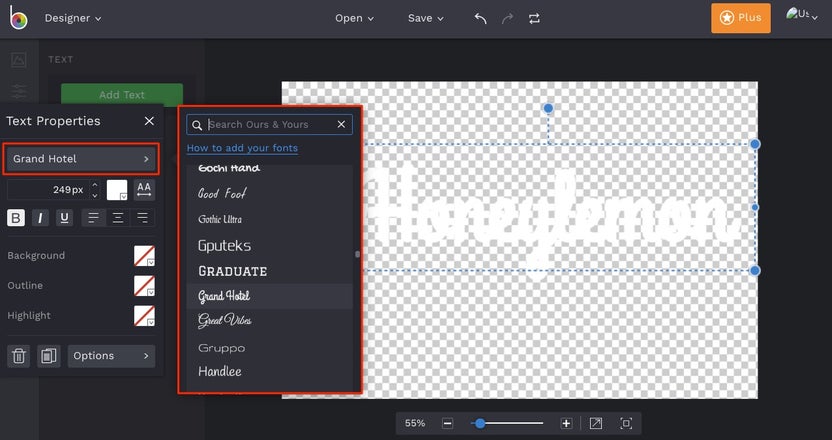The width and height of the screenshot is (832, 440).
Task: Open the edit sliders sidebar icon
Action: (19, 90)
